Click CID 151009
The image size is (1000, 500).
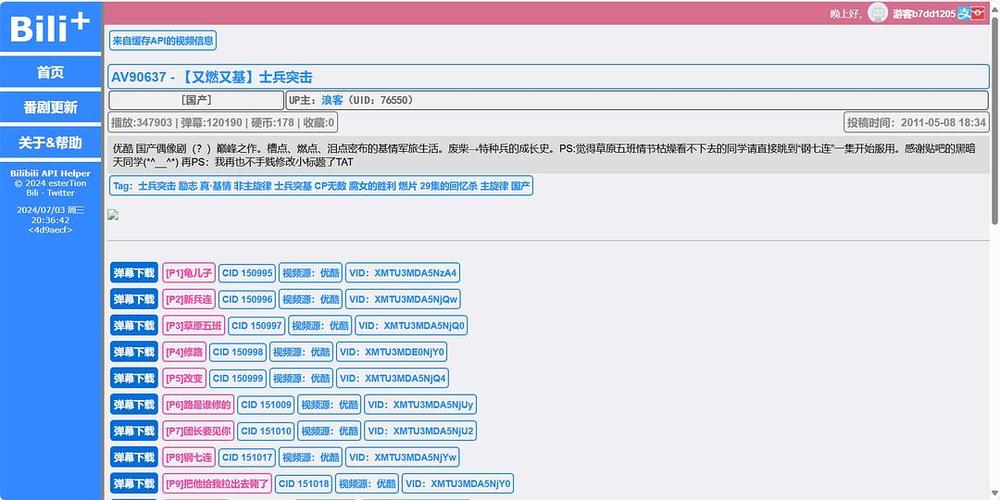[x=266, y=404]
